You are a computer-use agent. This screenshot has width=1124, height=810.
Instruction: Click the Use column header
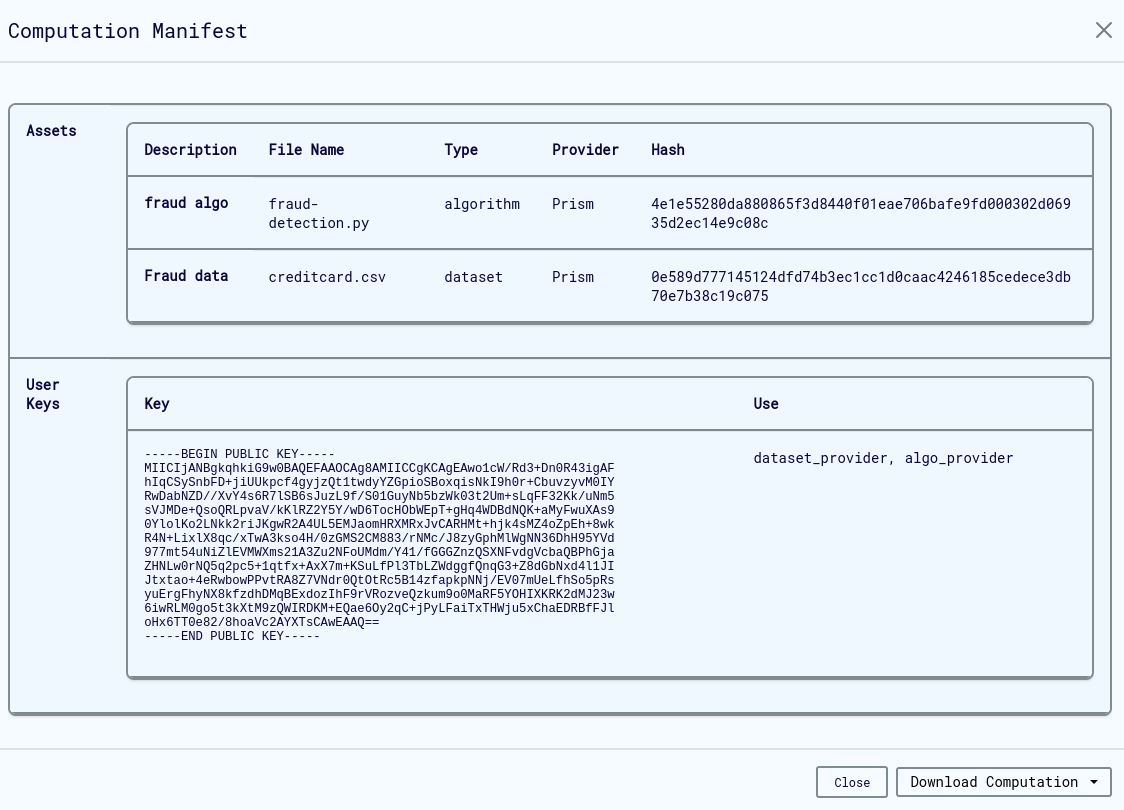(766, 404)
